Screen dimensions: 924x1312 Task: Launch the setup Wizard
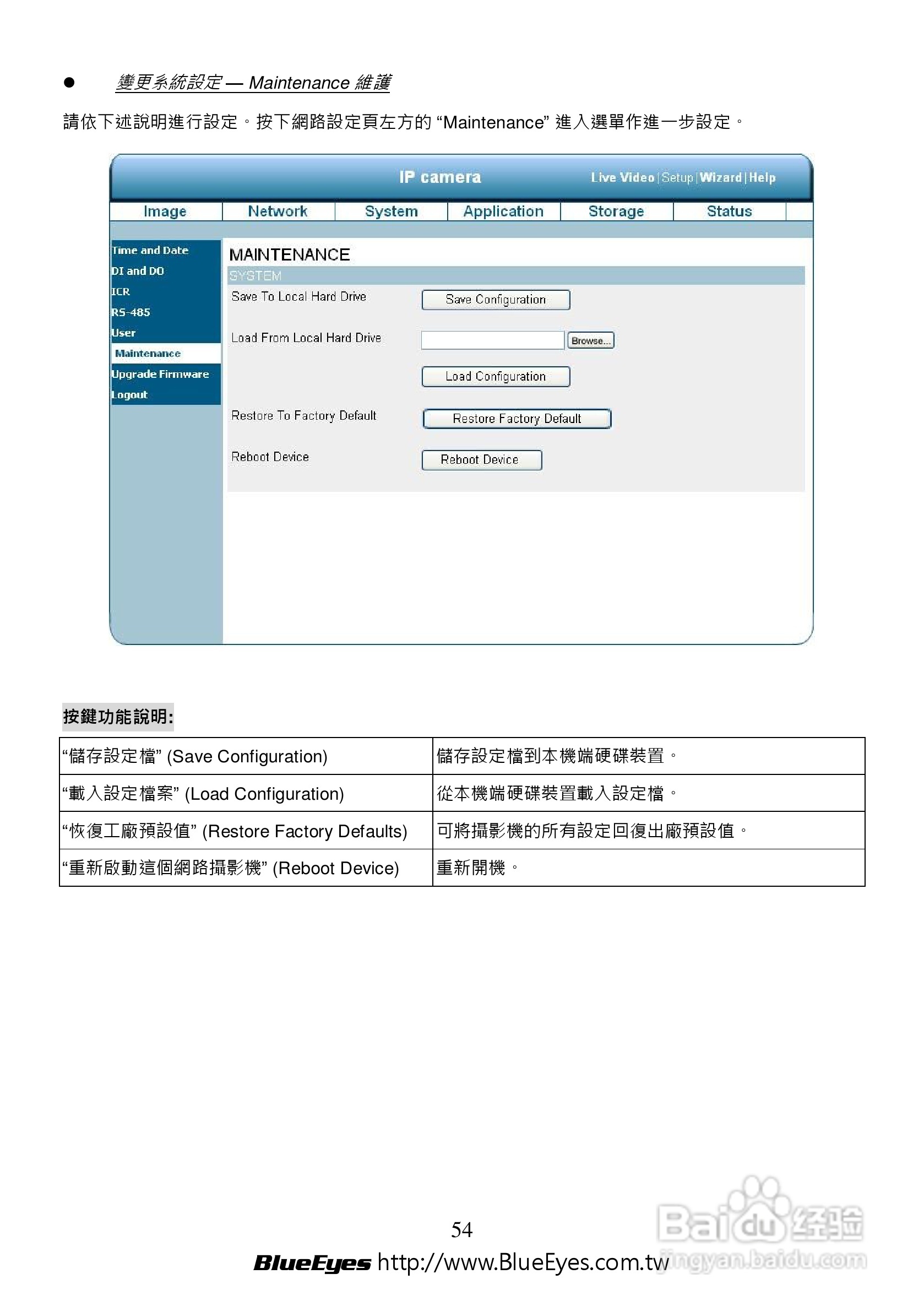[721, 178]
